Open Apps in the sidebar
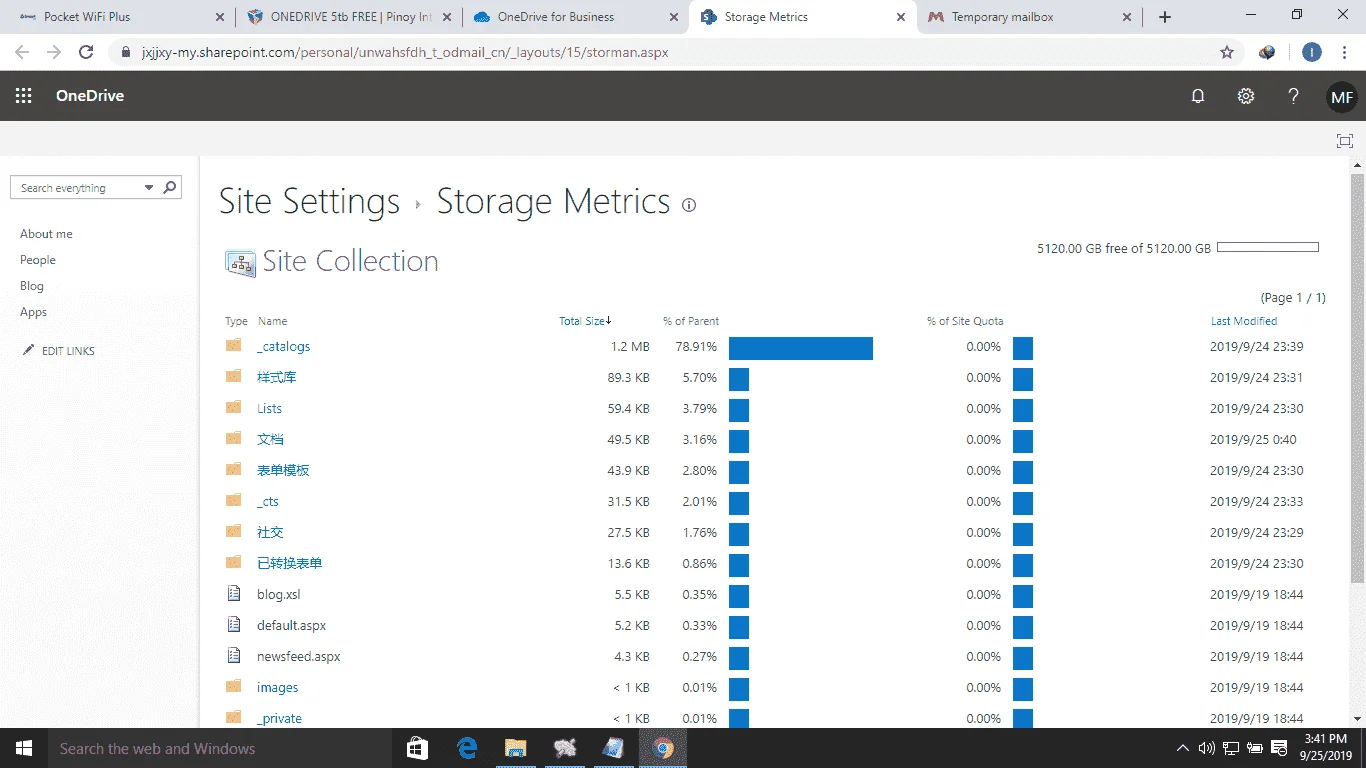1366x768 pixels. 34,312
